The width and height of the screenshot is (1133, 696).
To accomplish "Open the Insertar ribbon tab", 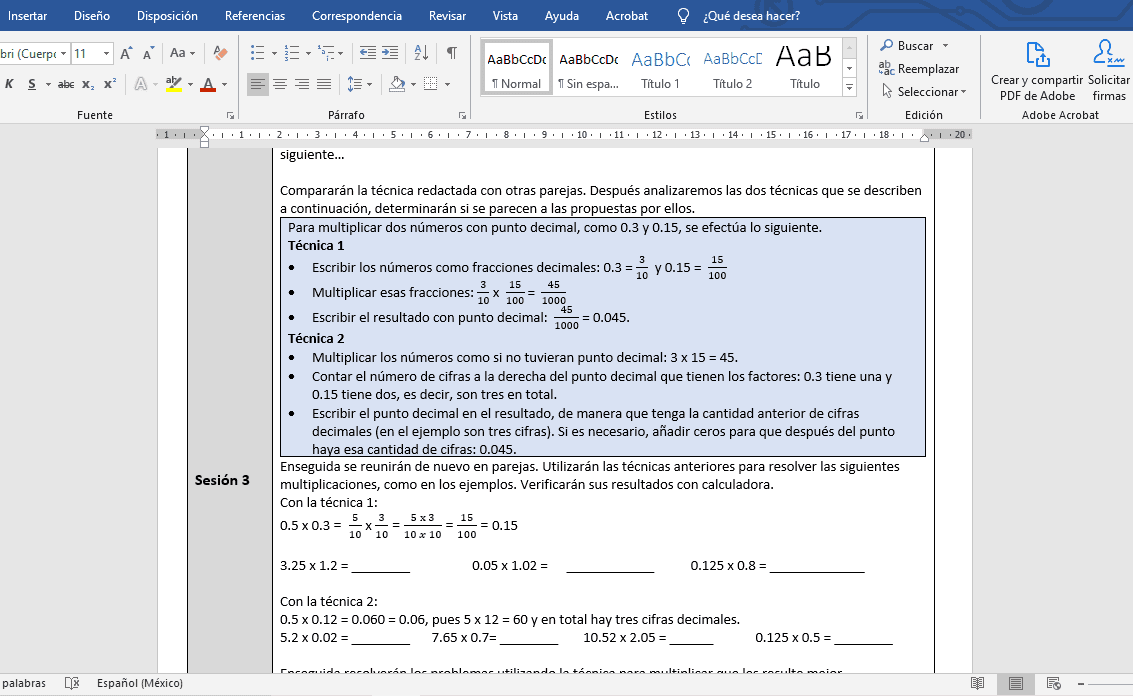I will [x=27, y=15].
